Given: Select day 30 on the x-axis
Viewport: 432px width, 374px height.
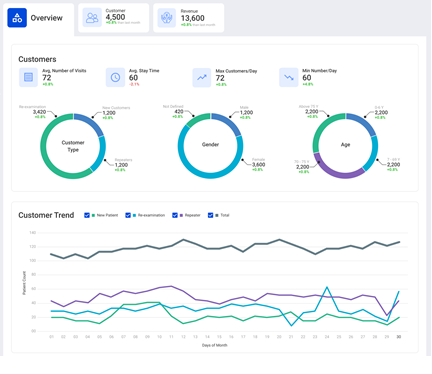Looking at the screenshot, I should 398,337.
